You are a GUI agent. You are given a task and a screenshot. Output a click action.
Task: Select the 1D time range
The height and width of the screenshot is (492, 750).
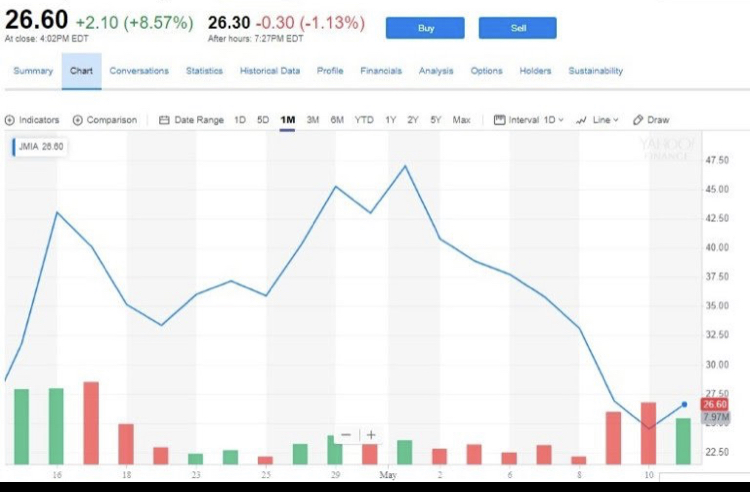[240, 120]
